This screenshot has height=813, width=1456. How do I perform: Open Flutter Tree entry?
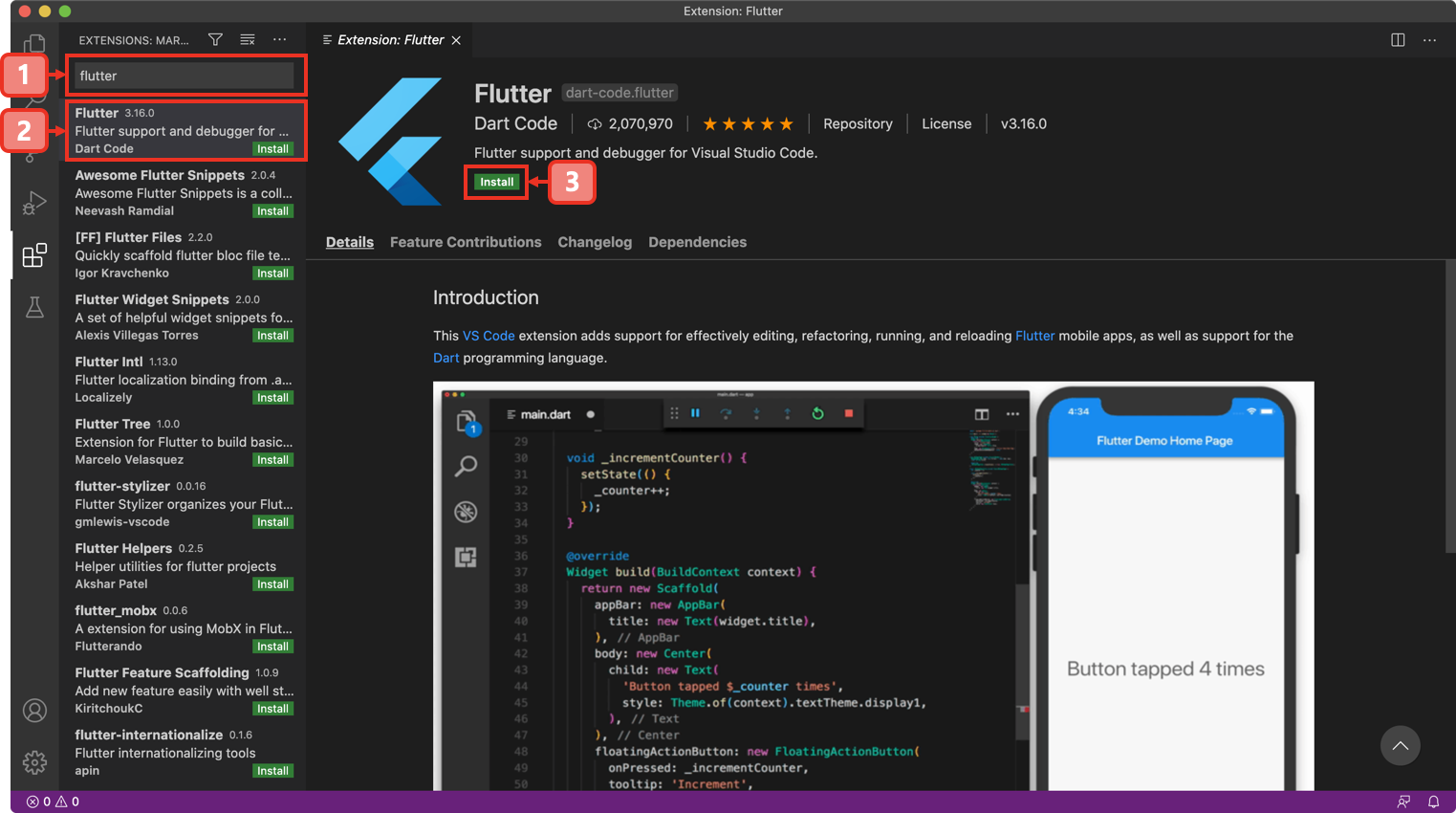pyautogui.click(x=185, y=441)
